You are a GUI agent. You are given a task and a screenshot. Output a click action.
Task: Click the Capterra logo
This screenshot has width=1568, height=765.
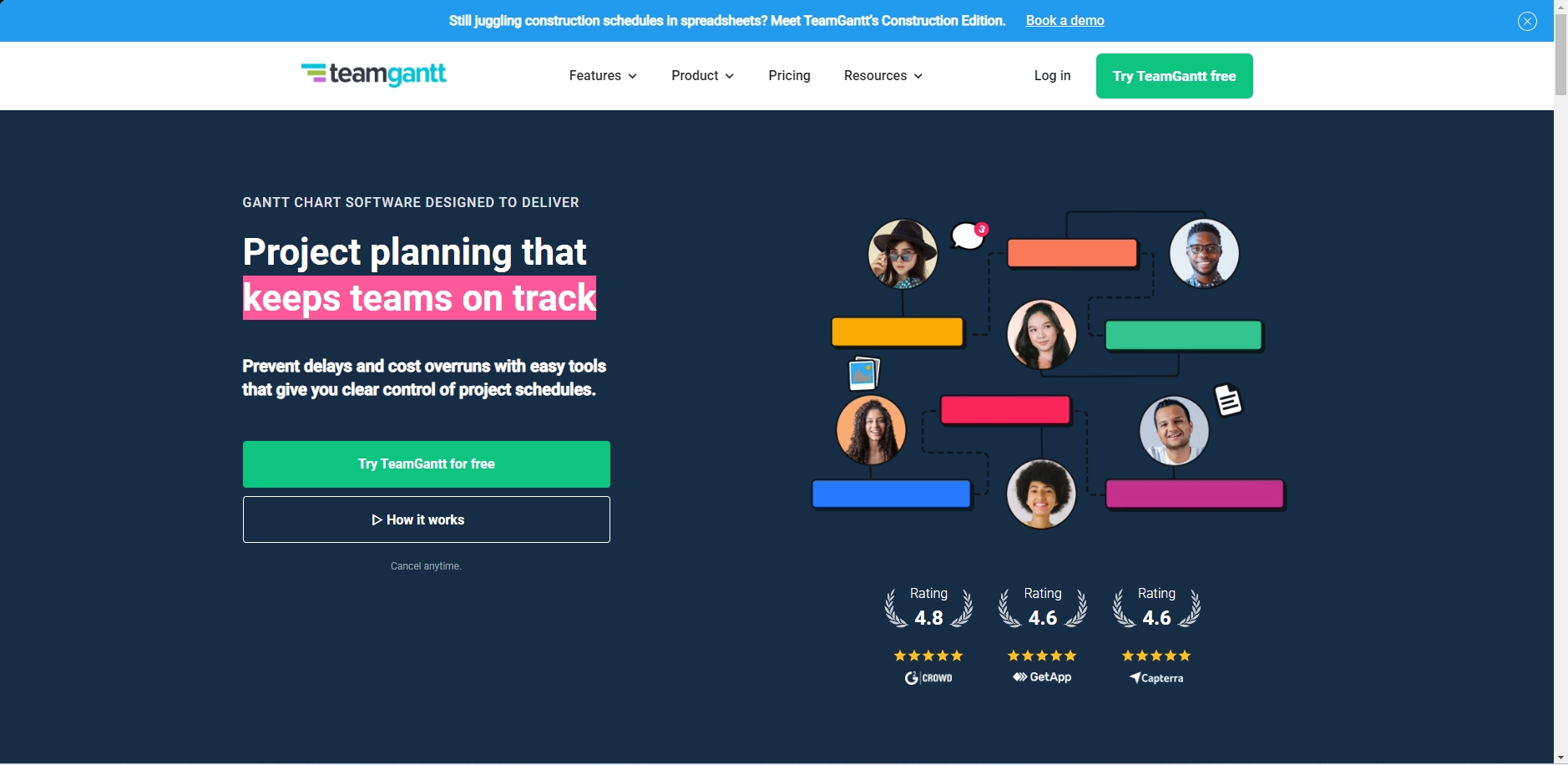(1156, 678)
